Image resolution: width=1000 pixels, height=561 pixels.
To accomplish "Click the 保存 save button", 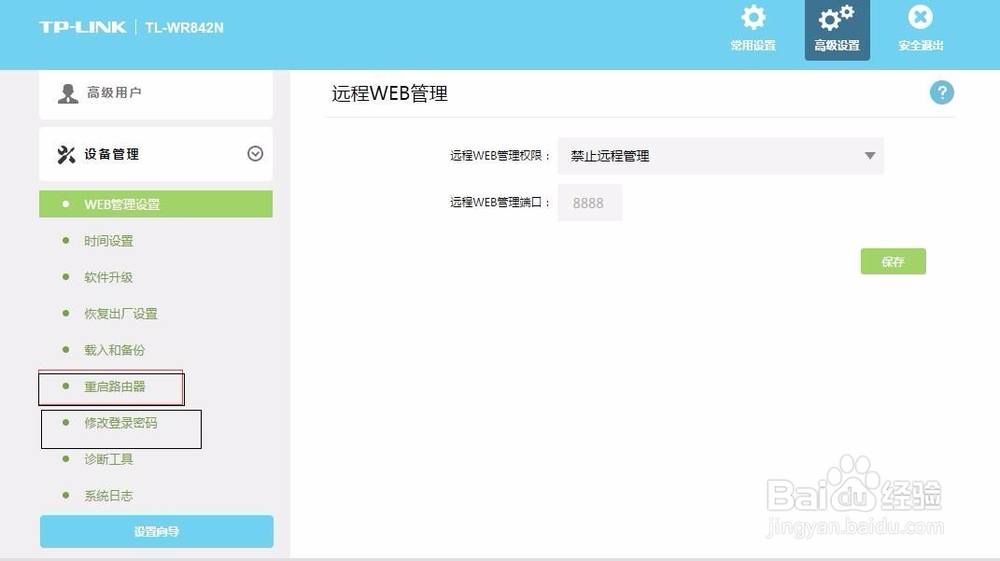I will (893, 261).
